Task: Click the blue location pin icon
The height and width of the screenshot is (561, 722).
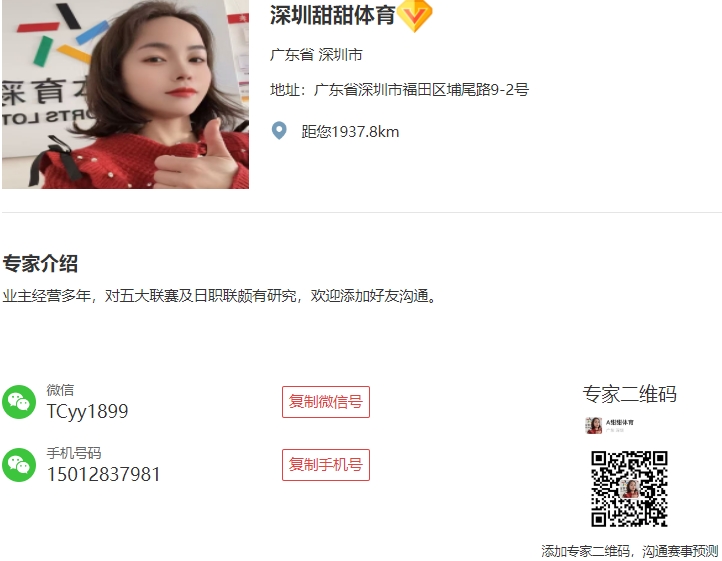Action: click(279, 131)
